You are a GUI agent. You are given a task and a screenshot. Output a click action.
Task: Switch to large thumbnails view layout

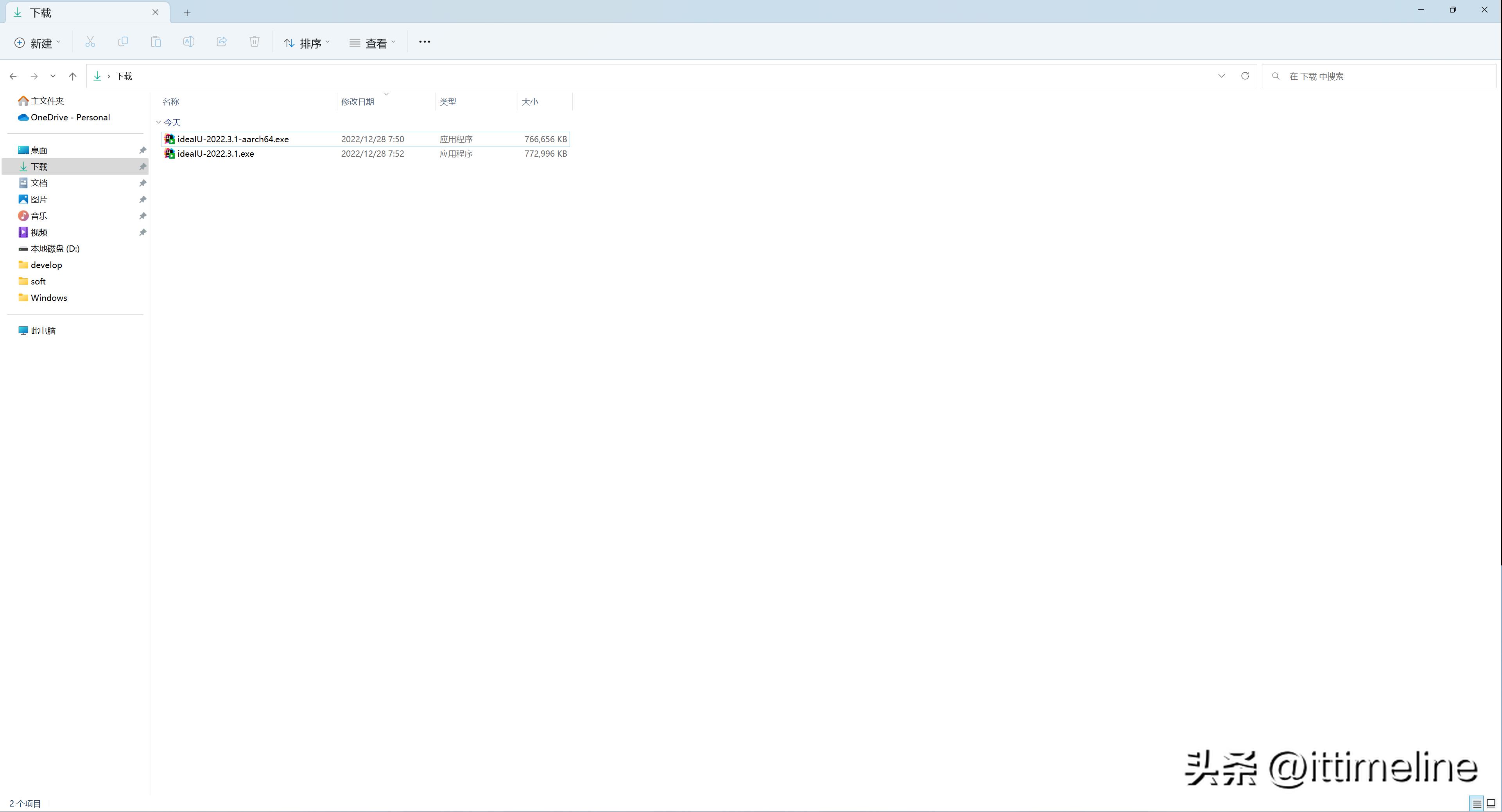point(1491,804)
